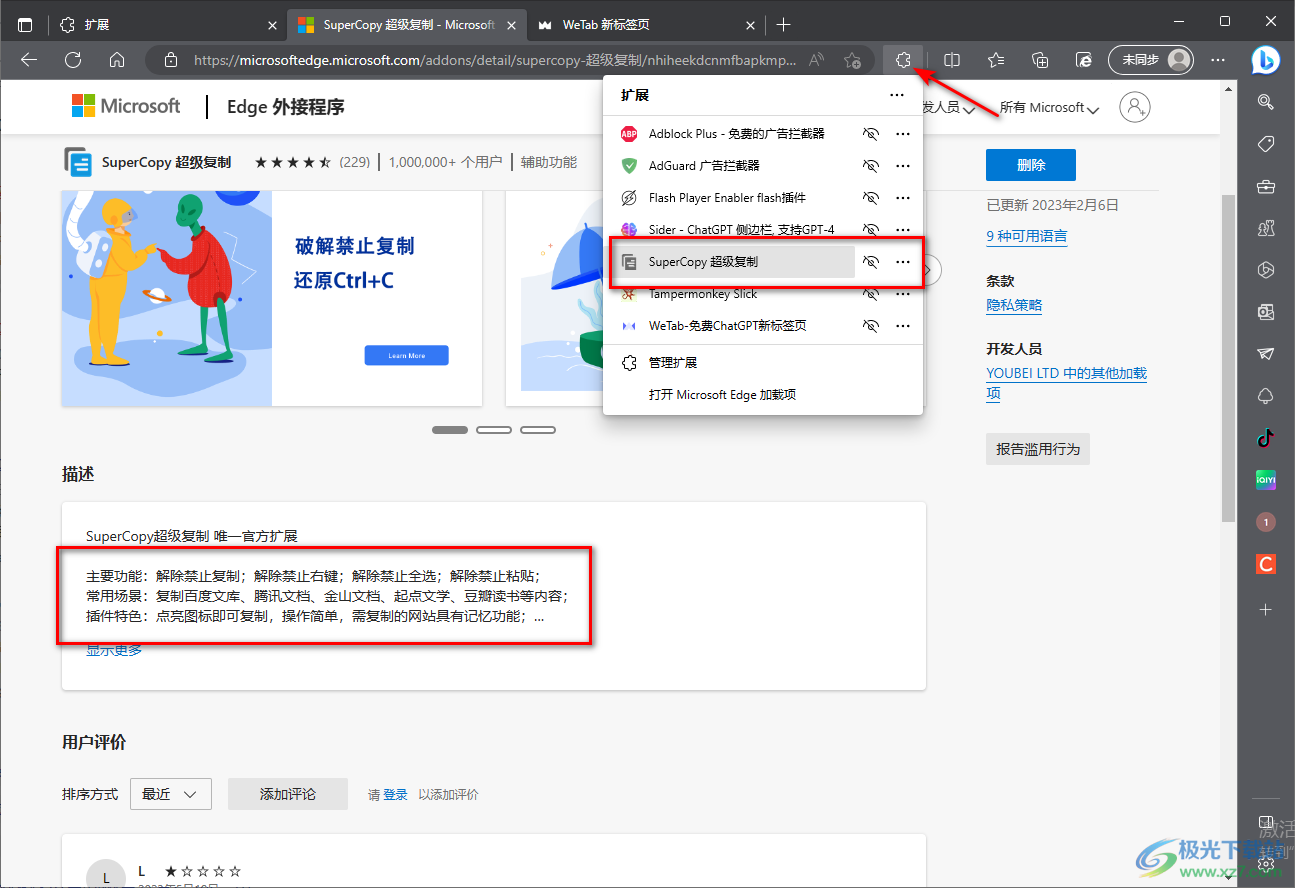Open the sidebar paper plane Drop icon
1295x888 pixels.
tap(1266, 354)
